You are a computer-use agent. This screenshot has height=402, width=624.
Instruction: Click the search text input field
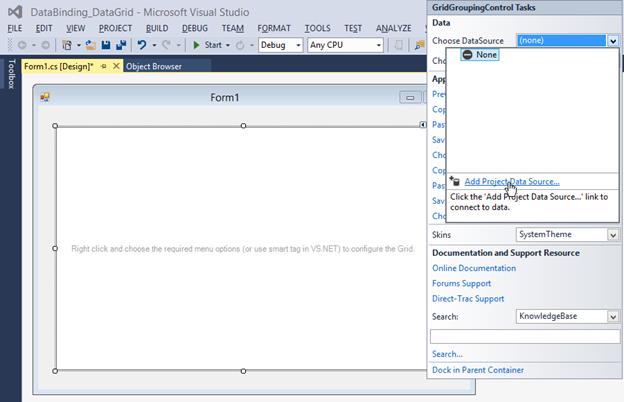[x=525, y=337]
